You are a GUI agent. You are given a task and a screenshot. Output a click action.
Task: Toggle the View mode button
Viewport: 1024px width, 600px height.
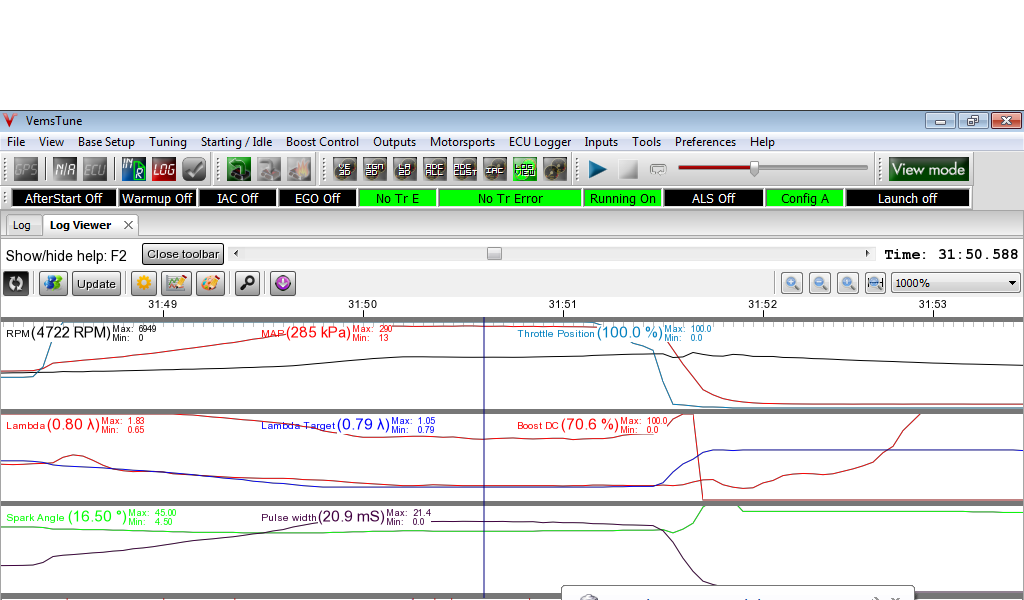928,169
